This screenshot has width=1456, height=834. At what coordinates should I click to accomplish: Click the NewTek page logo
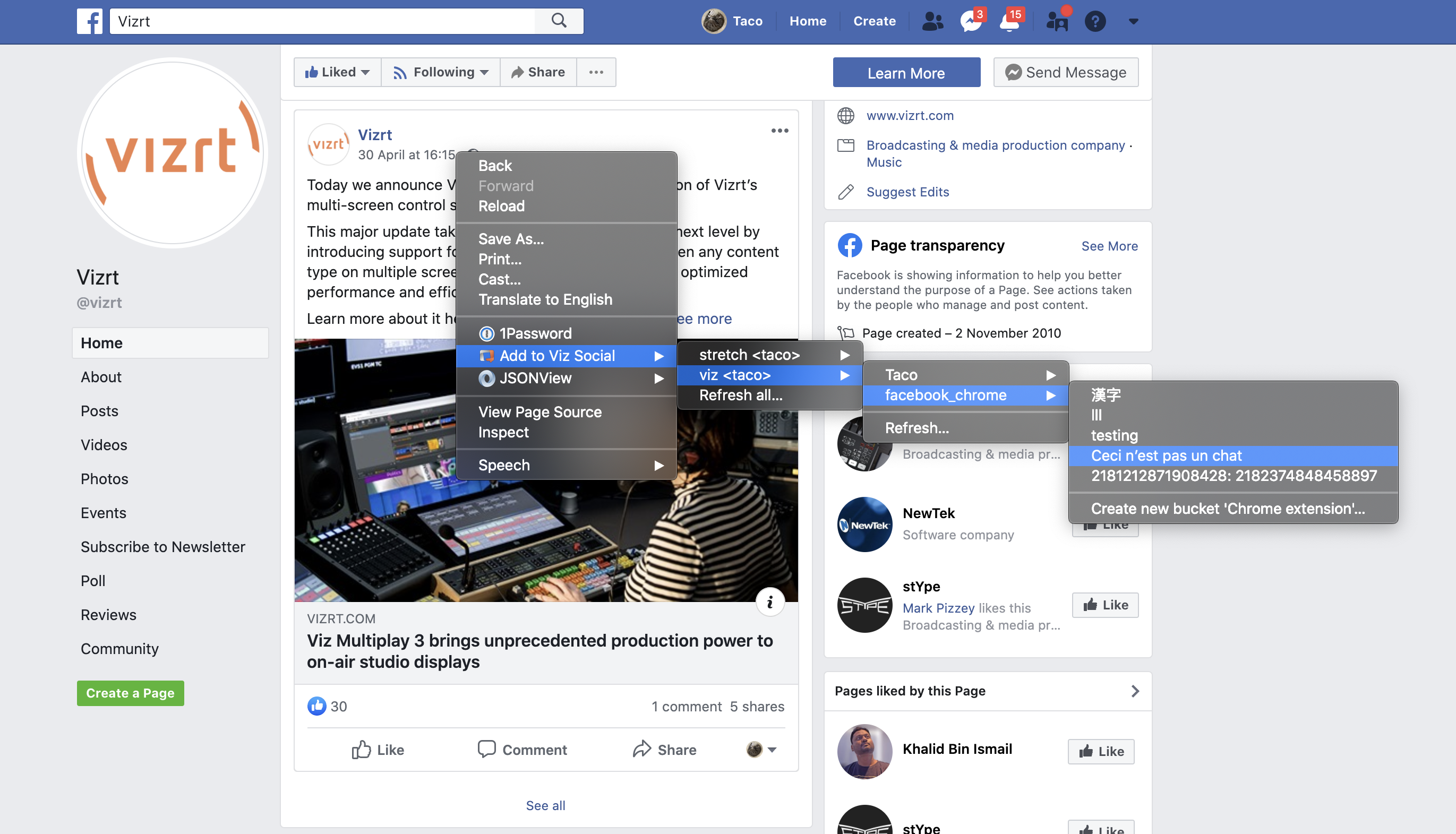[864, 524]
